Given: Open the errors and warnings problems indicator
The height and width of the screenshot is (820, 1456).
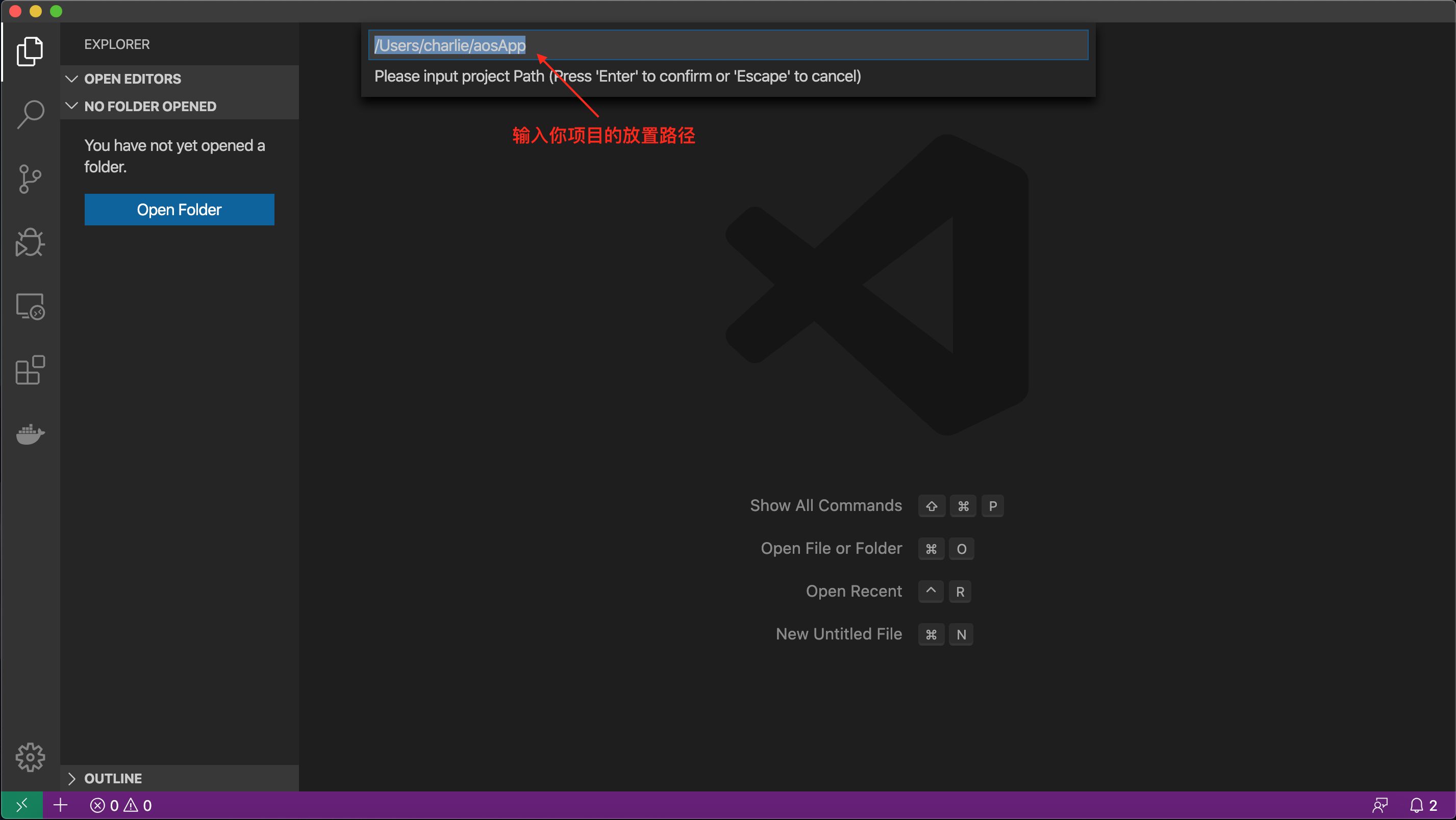Looking at the screenshot, I should click(x=121, y=805).
